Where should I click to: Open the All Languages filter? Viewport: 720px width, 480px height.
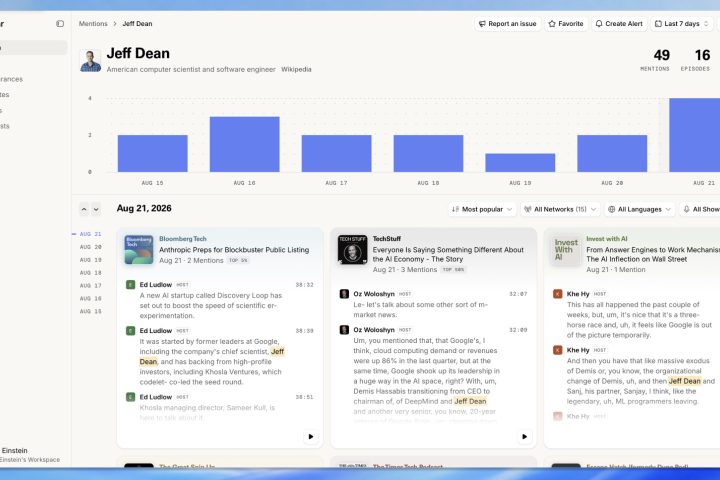pos(640,209)
